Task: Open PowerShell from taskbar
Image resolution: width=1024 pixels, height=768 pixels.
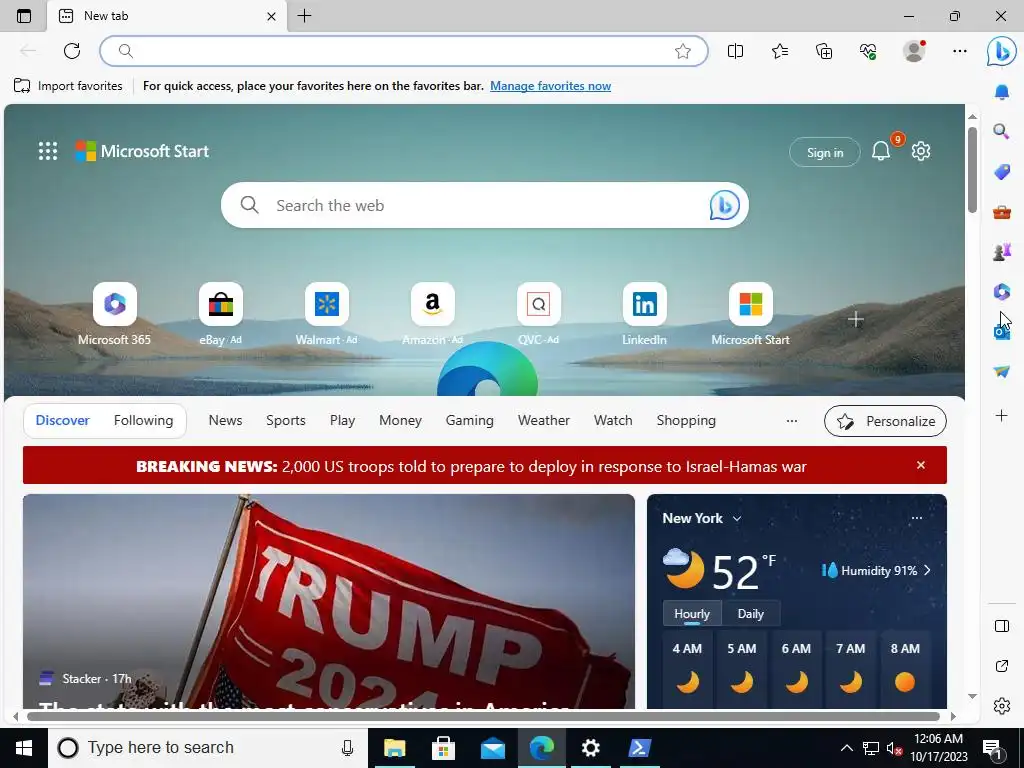Action: click(639, 748)
